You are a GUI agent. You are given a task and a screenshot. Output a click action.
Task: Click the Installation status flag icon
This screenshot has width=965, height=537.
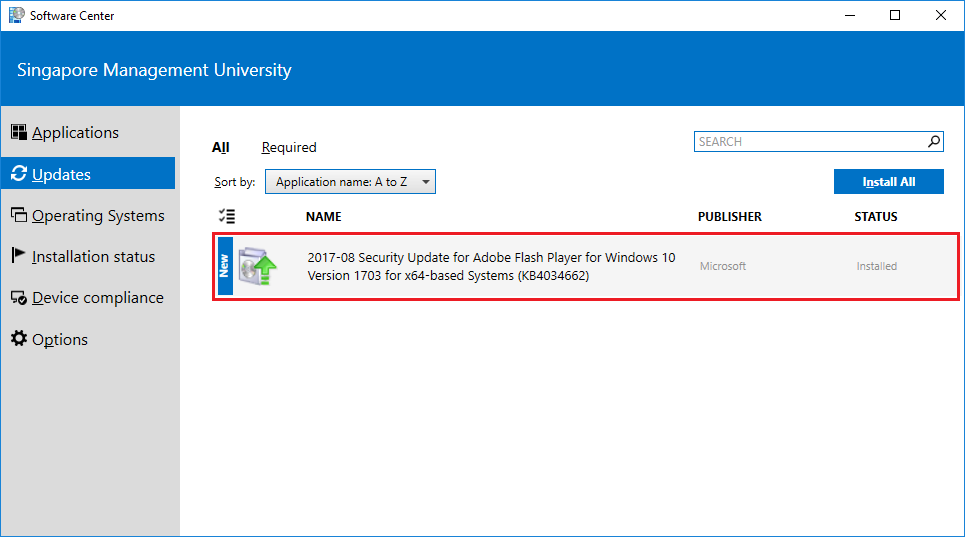tap(18, 255)
